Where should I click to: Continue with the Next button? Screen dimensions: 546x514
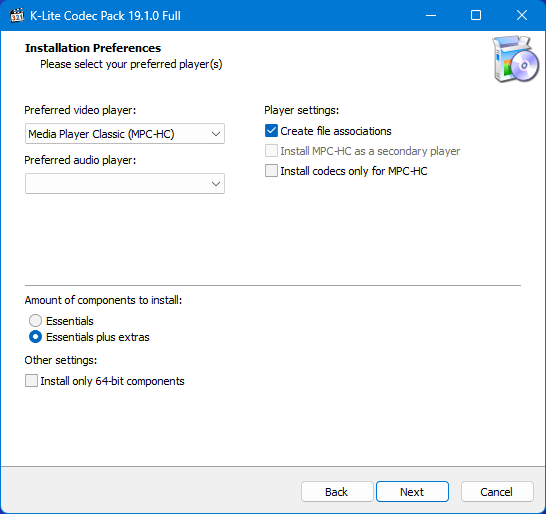click(x=412, y=492)
